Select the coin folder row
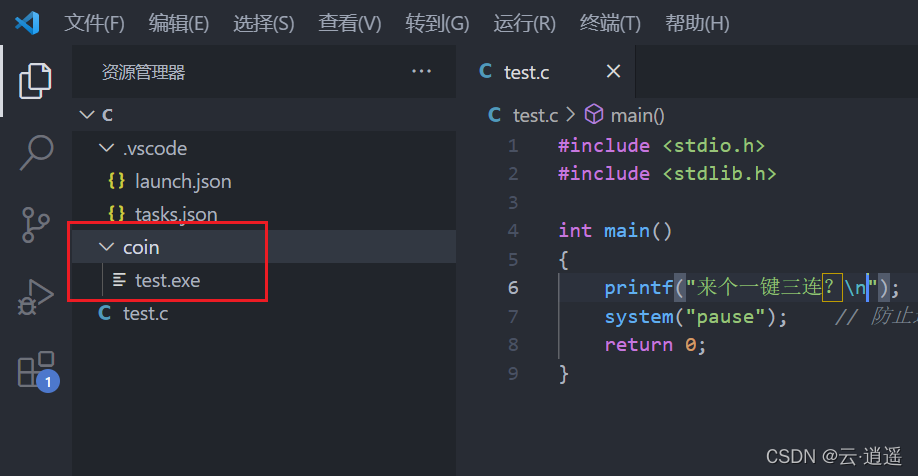 (264, 246)
